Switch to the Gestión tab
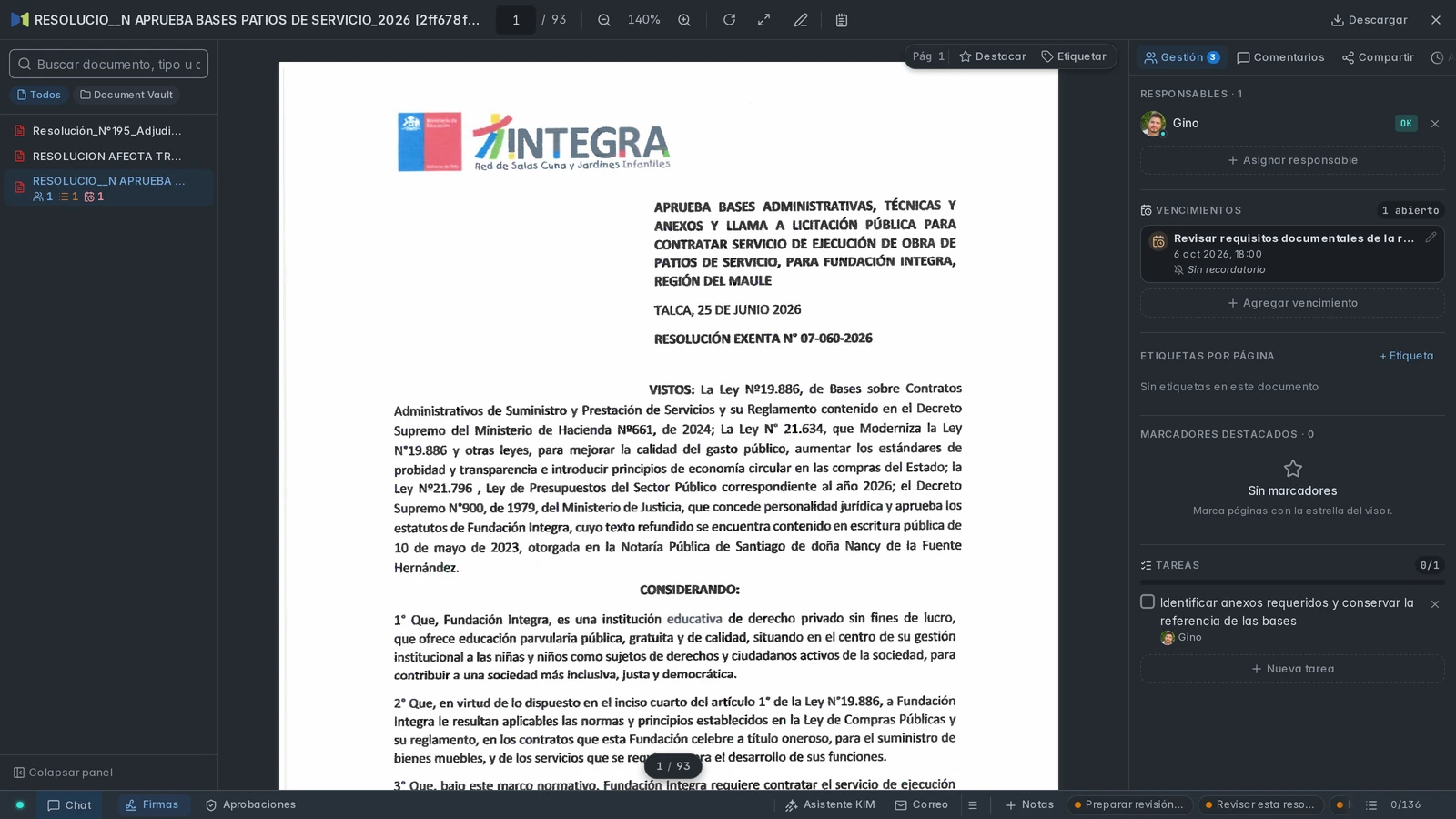 click(1182, 57)
